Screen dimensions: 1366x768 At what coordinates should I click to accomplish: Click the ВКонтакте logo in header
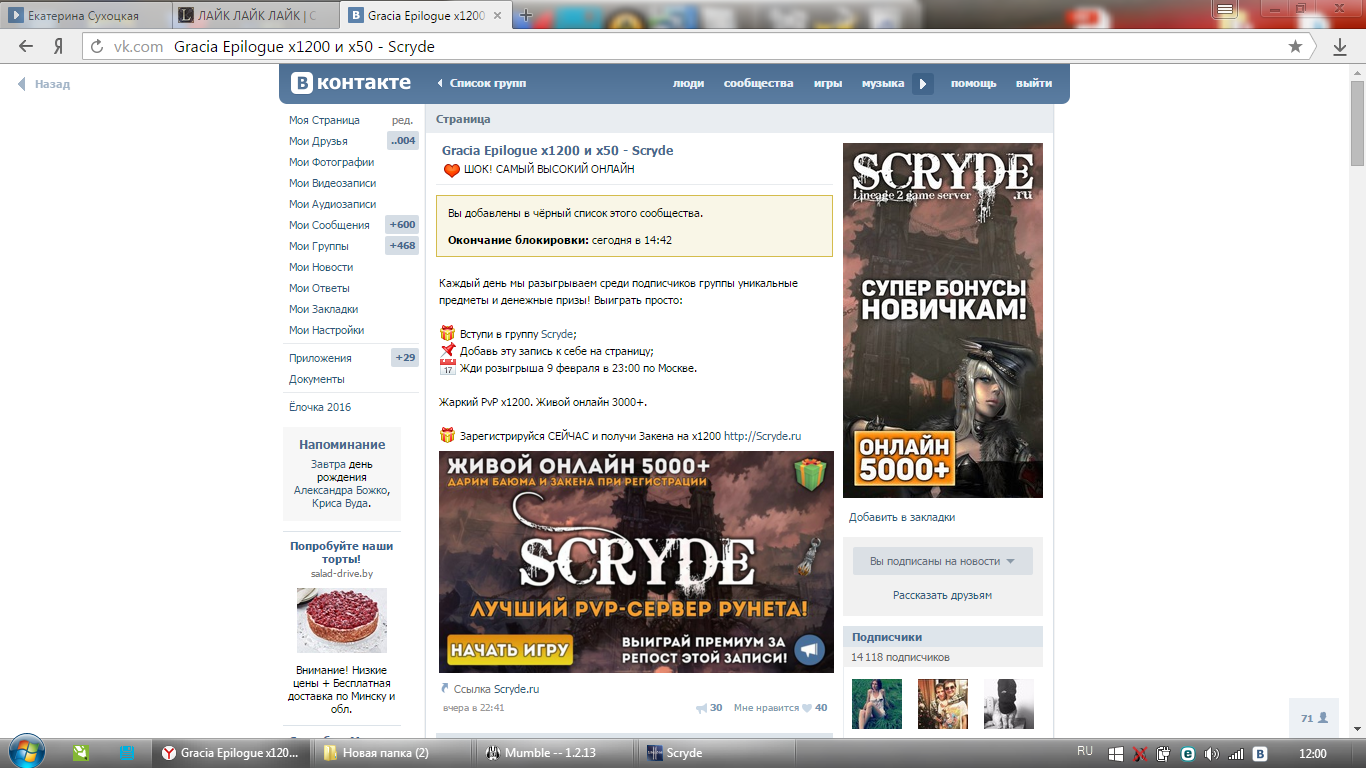tap(351, 83)
